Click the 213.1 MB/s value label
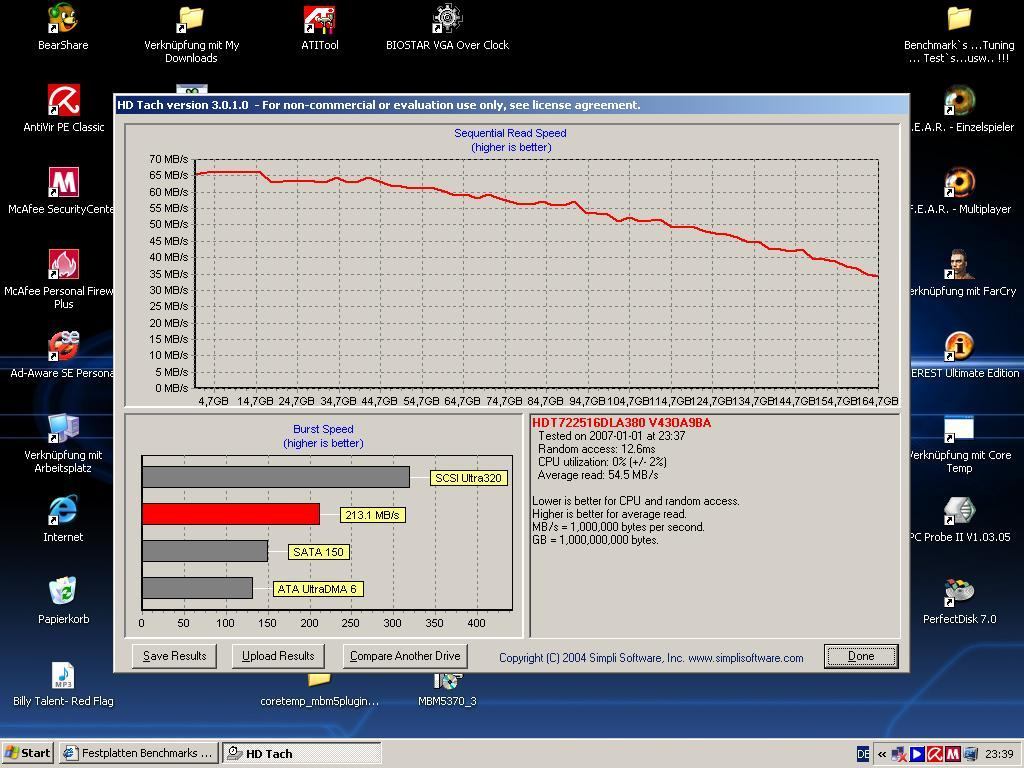Screen dimensions: 1024x768 [x=372, y=515]
